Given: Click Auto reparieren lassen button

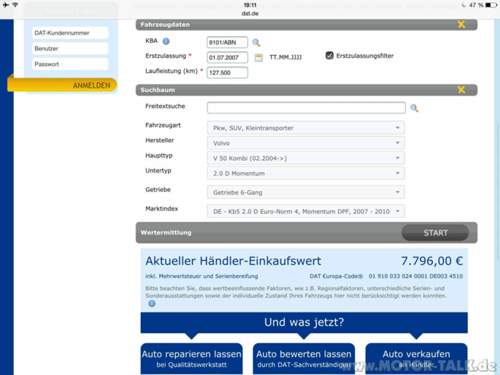Looking at the screenshot, I should 192,359.
